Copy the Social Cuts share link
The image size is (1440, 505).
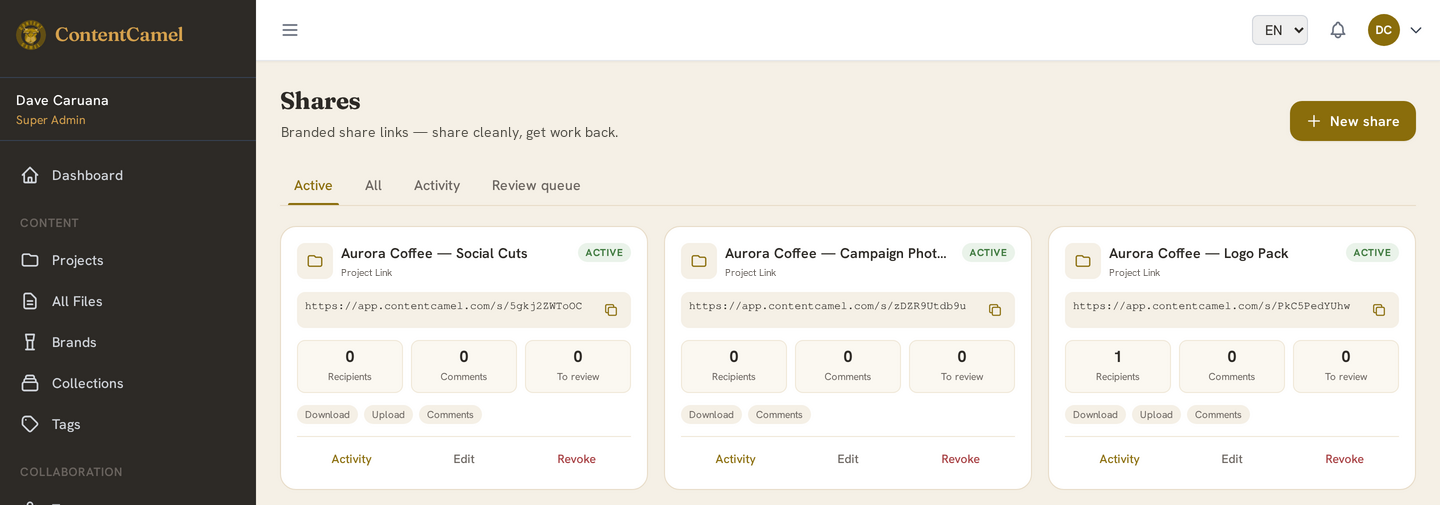pyautogui.click(x=611, y=310)
